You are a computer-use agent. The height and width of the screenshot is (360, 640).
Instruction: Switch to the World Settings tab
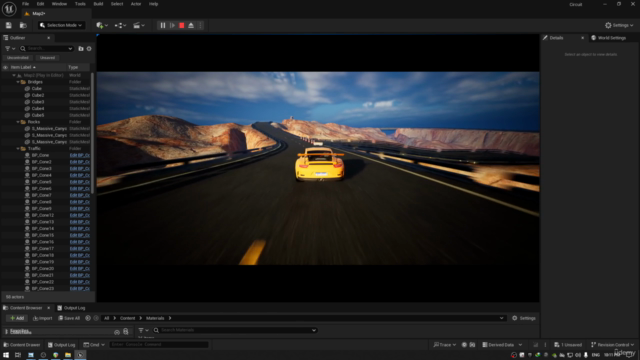(x=609, y=38)
